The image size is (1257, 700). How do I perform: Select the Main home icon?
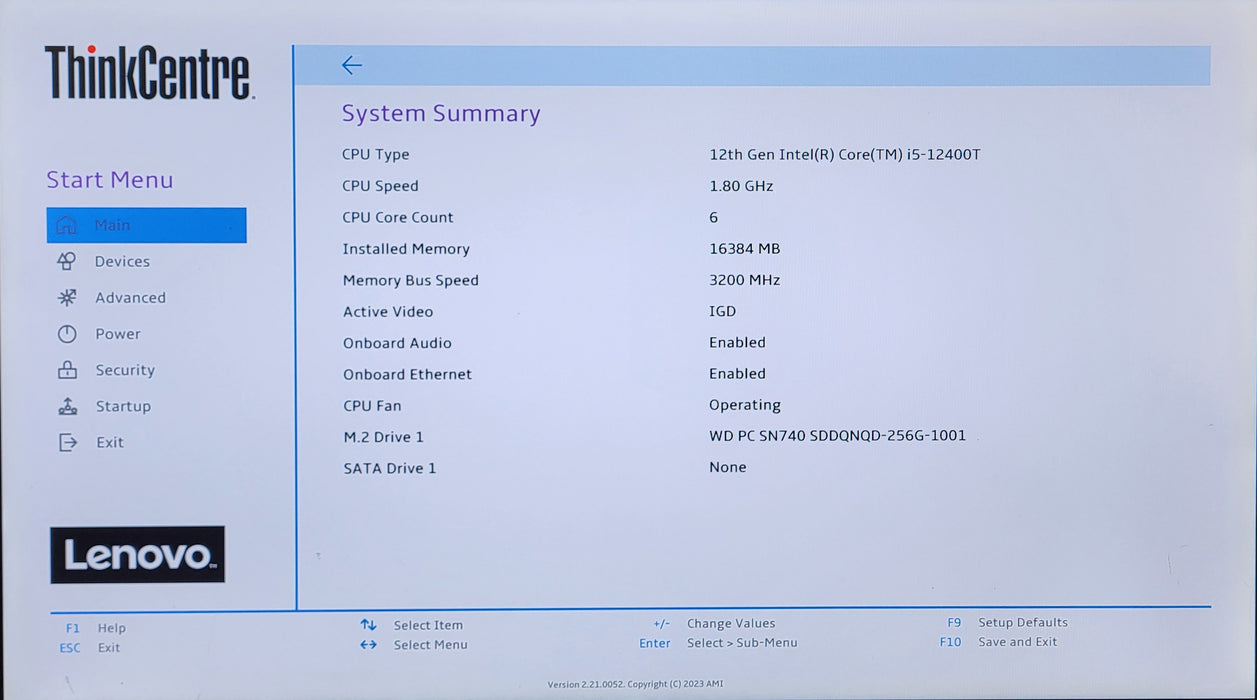tap(67, 225)
